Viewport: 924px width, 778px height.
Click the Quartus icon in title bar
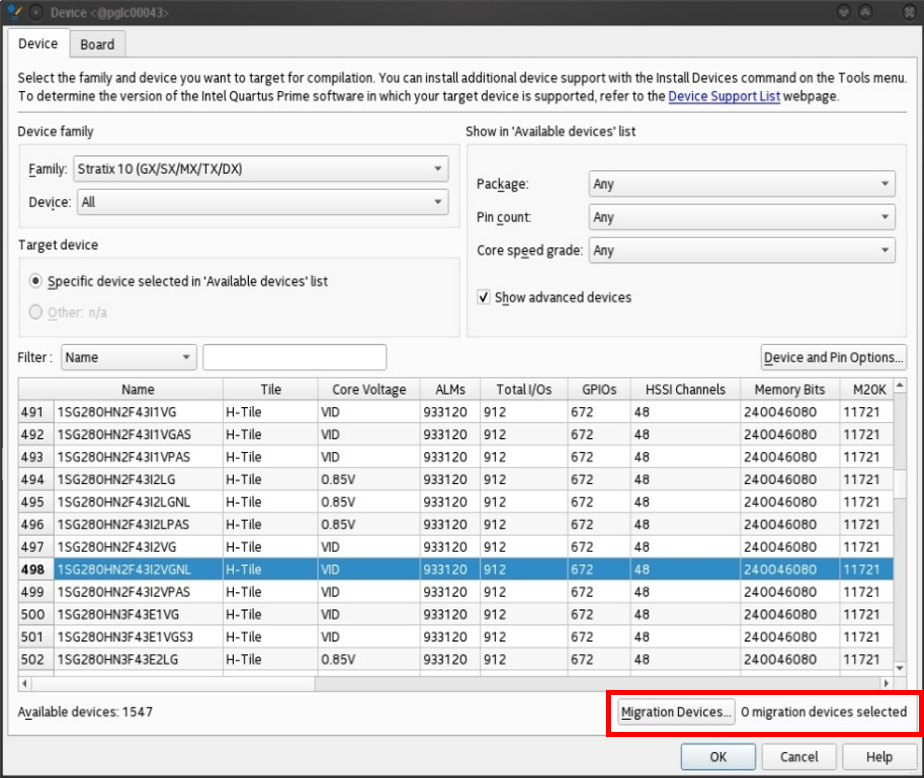(13, 12)
